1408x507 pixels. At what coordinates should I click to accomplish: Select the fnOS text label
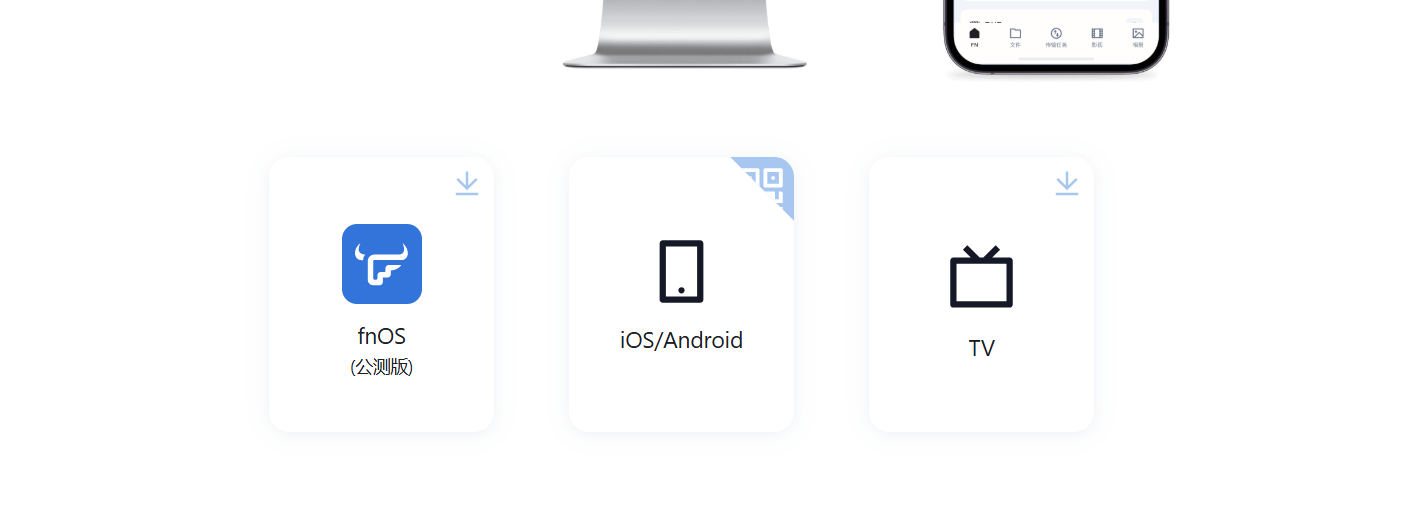point(382,336)
